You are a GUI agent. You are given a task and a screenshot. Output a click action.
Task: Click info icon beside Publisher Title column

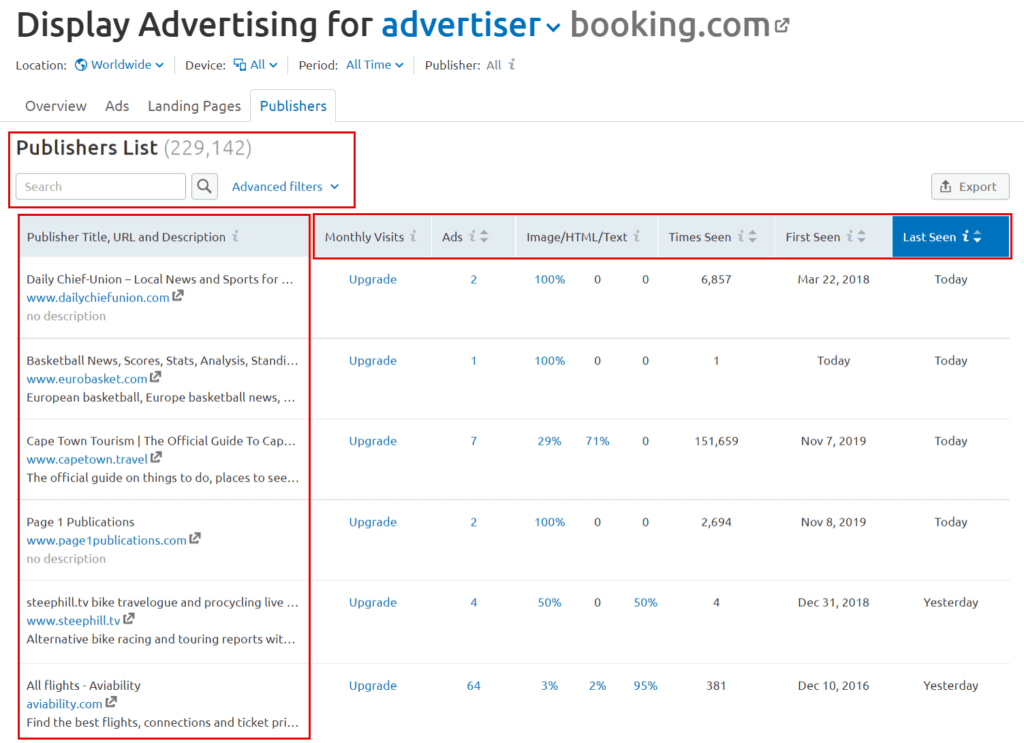coord(235,236)
